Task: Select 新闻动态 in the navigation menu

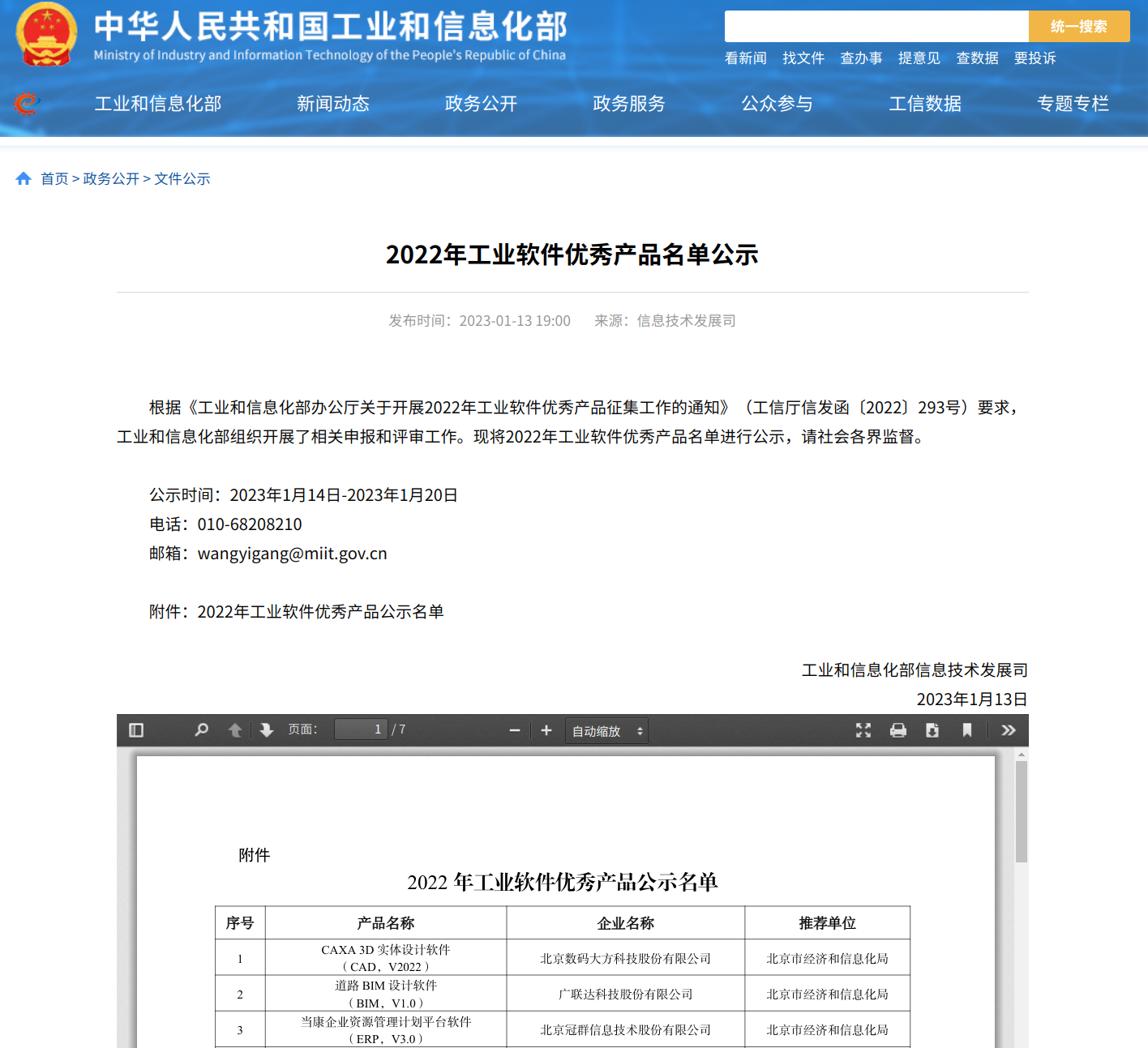Action: pyautogui.click(x=332, y=104)
